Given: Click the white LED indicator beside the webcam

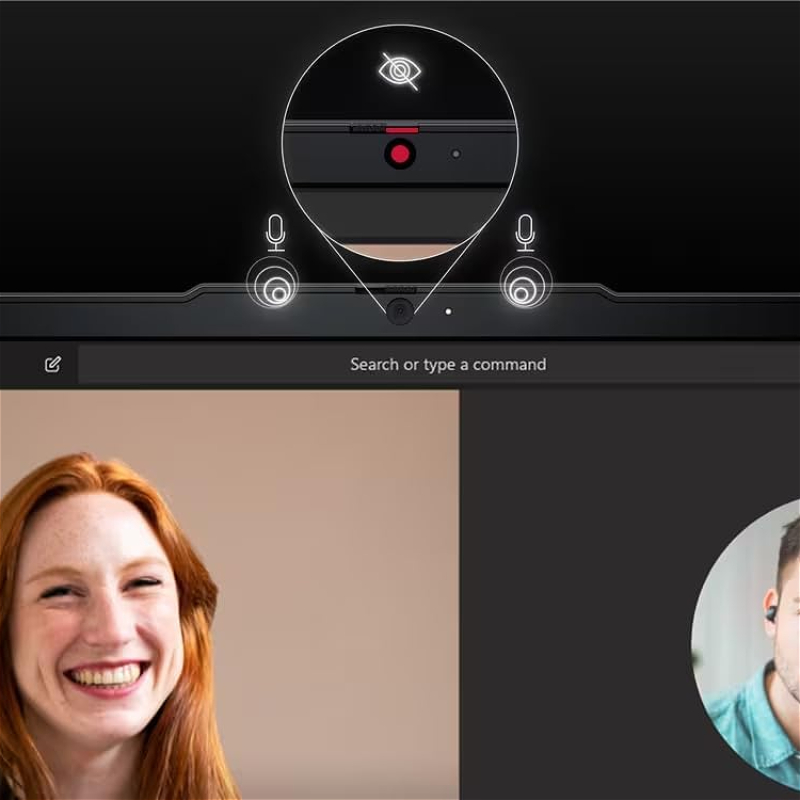Looking at the screenshot, I should tap(448, 311).
